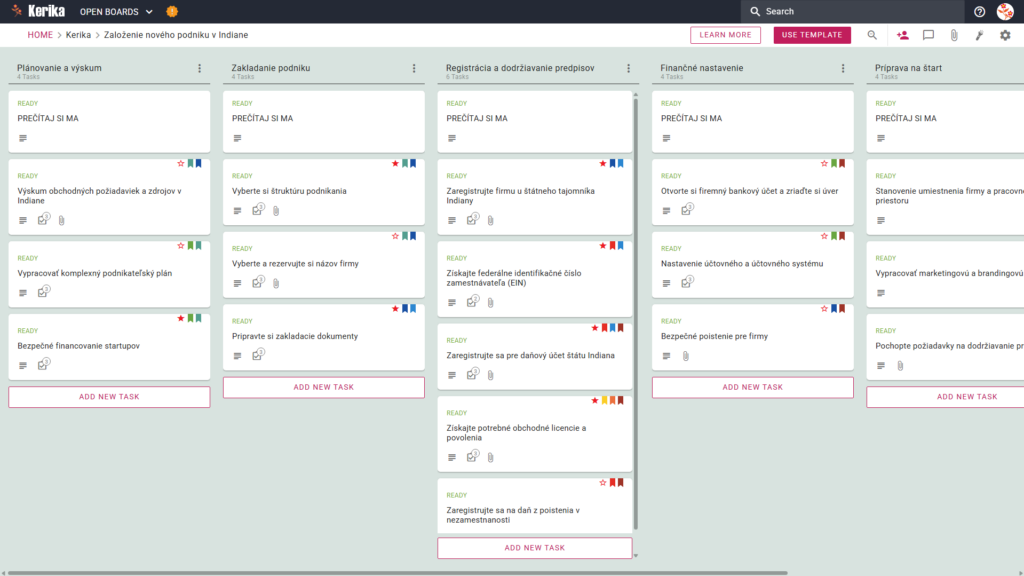The height and width of the screenshot is (576, 1024).
Task: Open the user avatar in top bar
Action: pos(1005,12)
